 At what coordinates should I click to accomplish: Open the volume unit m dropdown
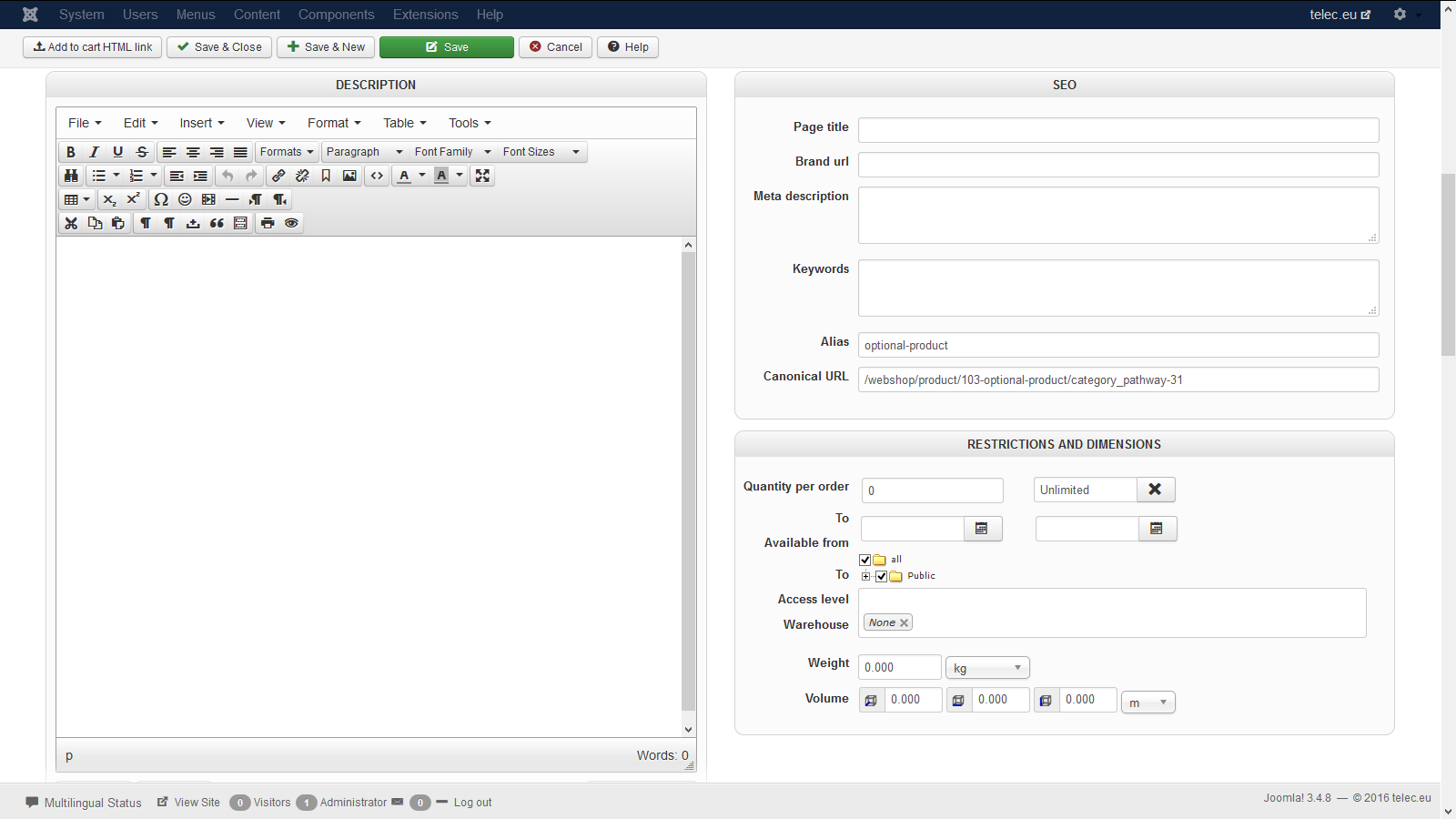click(1148, 703)
